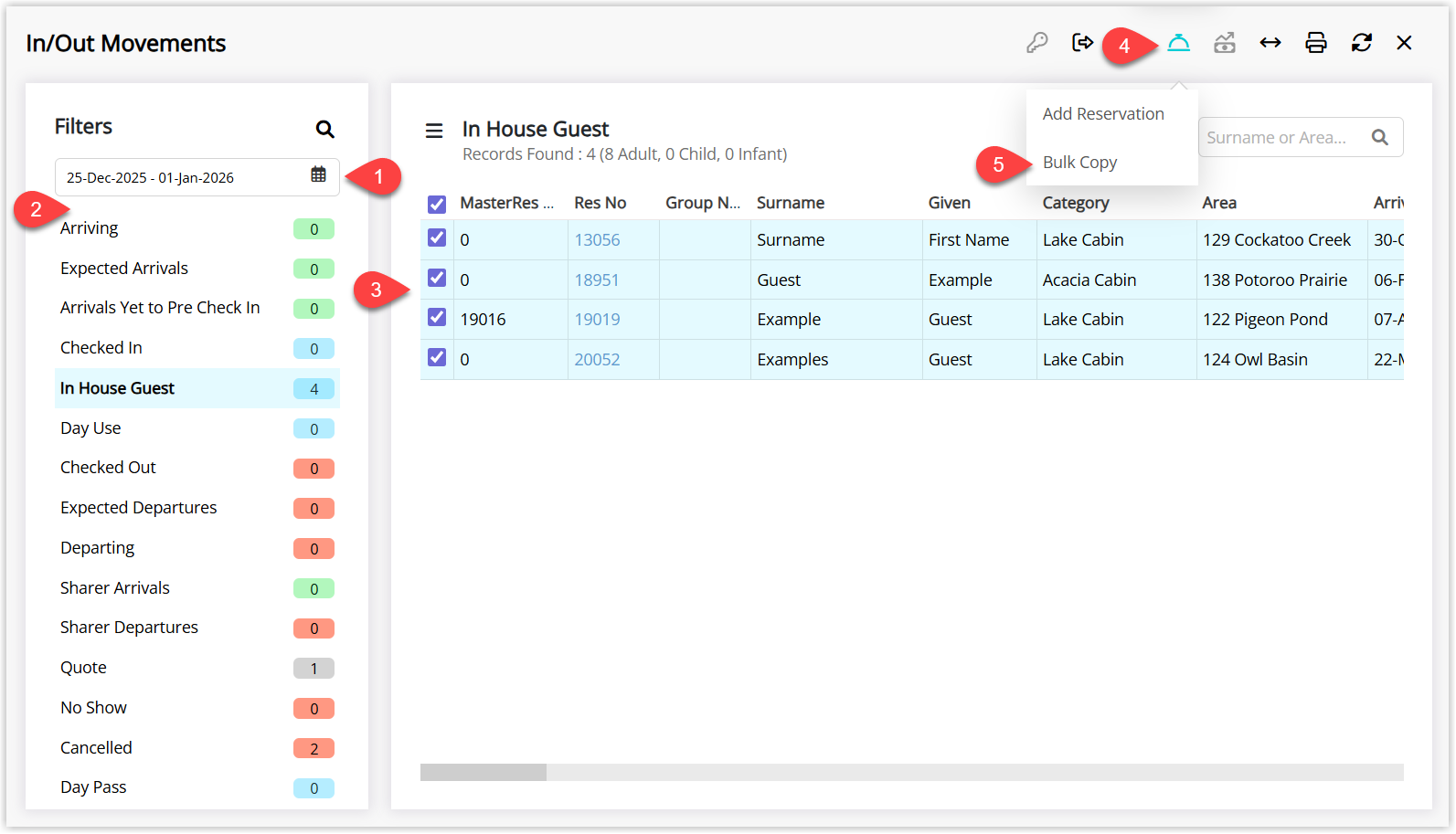This screenshot has height=834, width=1456.
Task: Select the Cancelled filter
Action: point(197,748)
